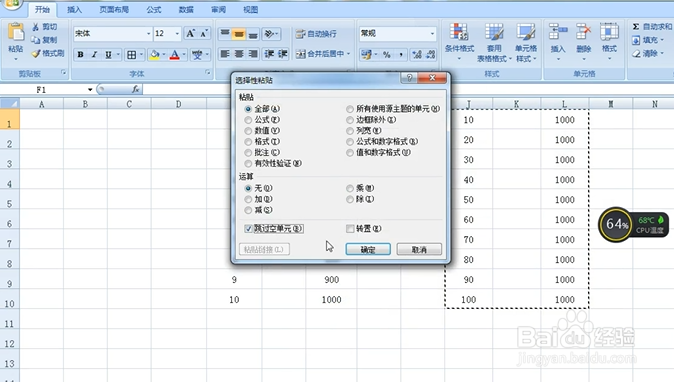Open the Formulas (公式) ribbon tab

(x=153, y=9)
